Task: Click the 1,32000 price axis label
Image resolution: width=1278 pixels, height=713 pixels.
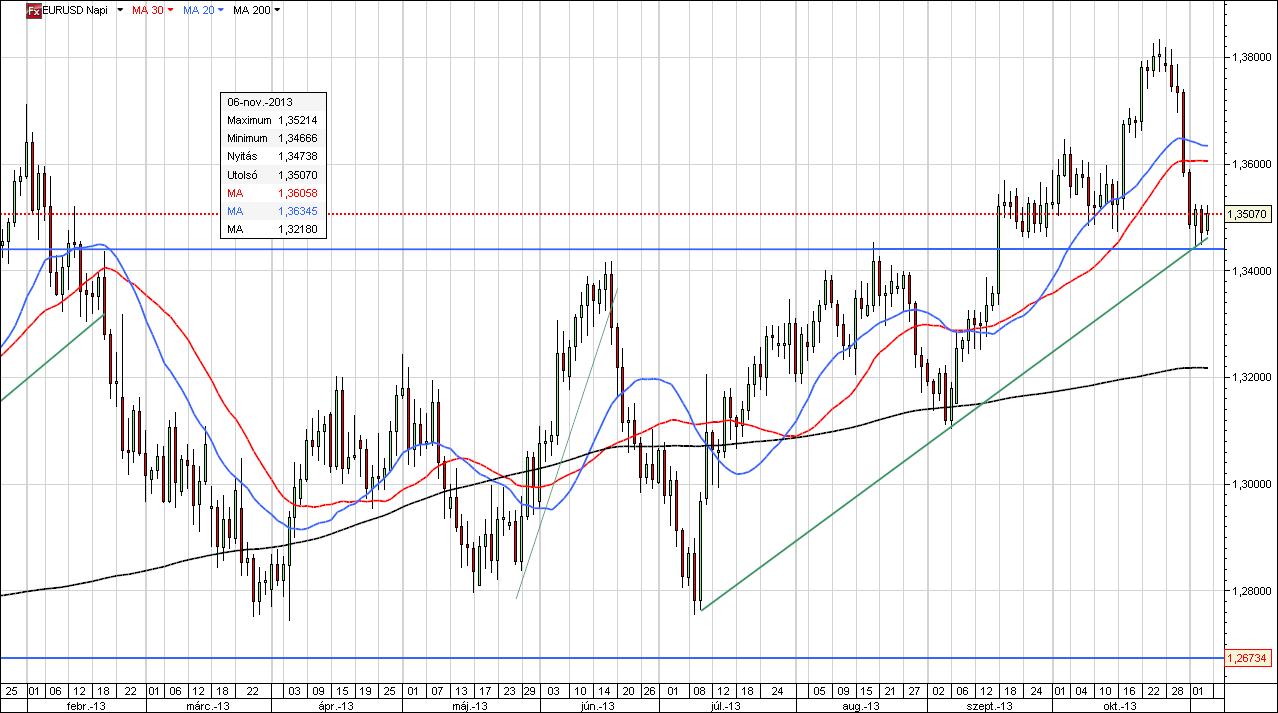Action: point(1251,378)
